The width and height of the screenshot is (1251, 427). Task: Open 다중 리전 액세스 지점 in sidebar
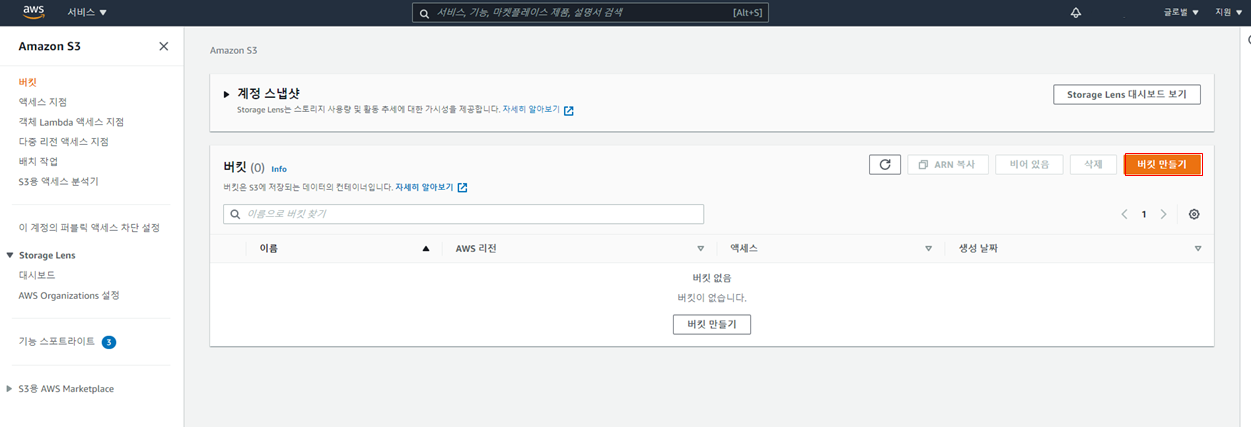point(63,141)
